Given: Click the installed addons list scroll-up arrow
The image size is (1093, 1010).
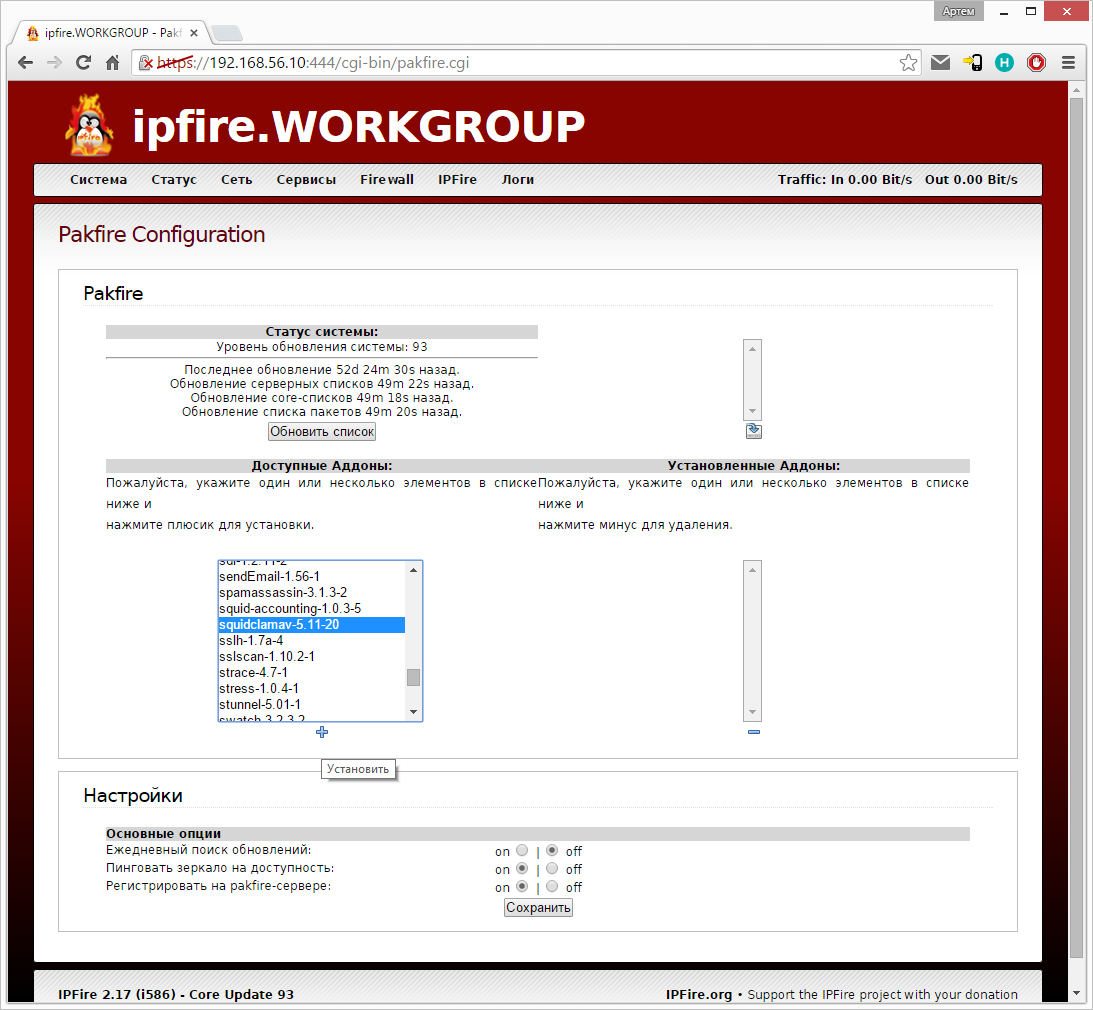Looking at the screenshot, I should coord(752,570).
